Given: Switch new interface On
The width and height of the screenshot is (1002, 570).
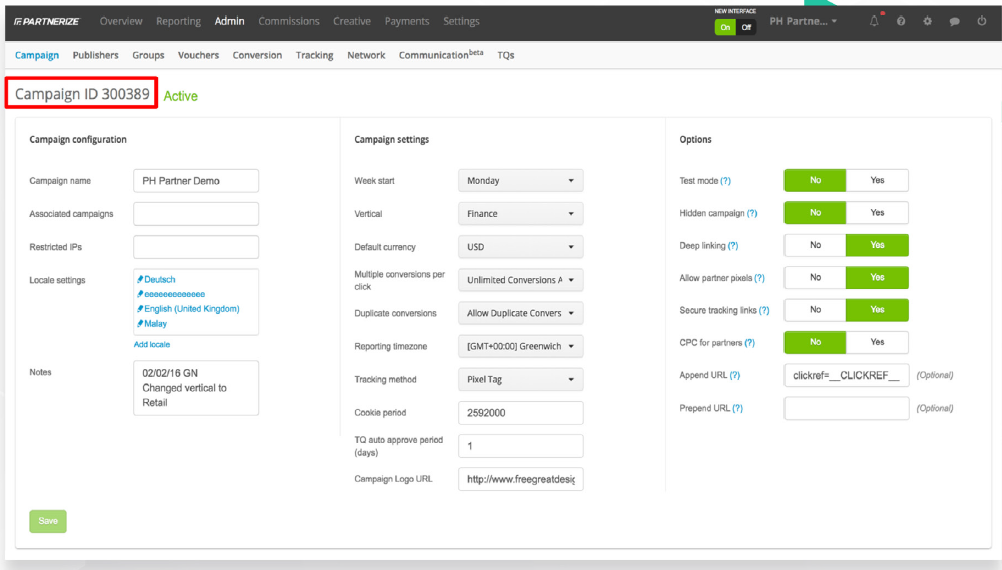Looking at the screenshot, I should pos(725,27).
